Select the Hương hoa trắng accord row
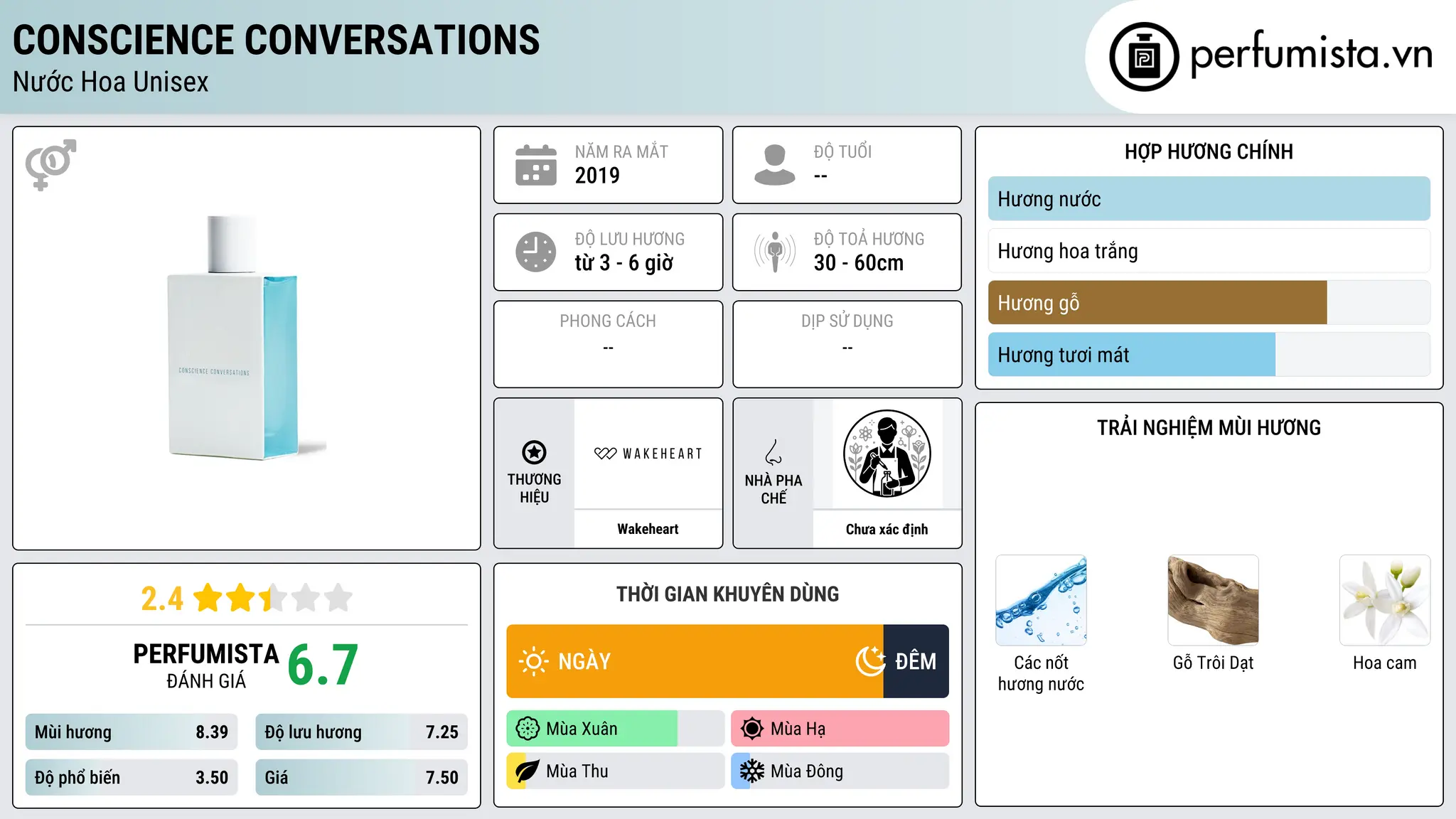This screenshot has width=1456, height=819. 1209,251
